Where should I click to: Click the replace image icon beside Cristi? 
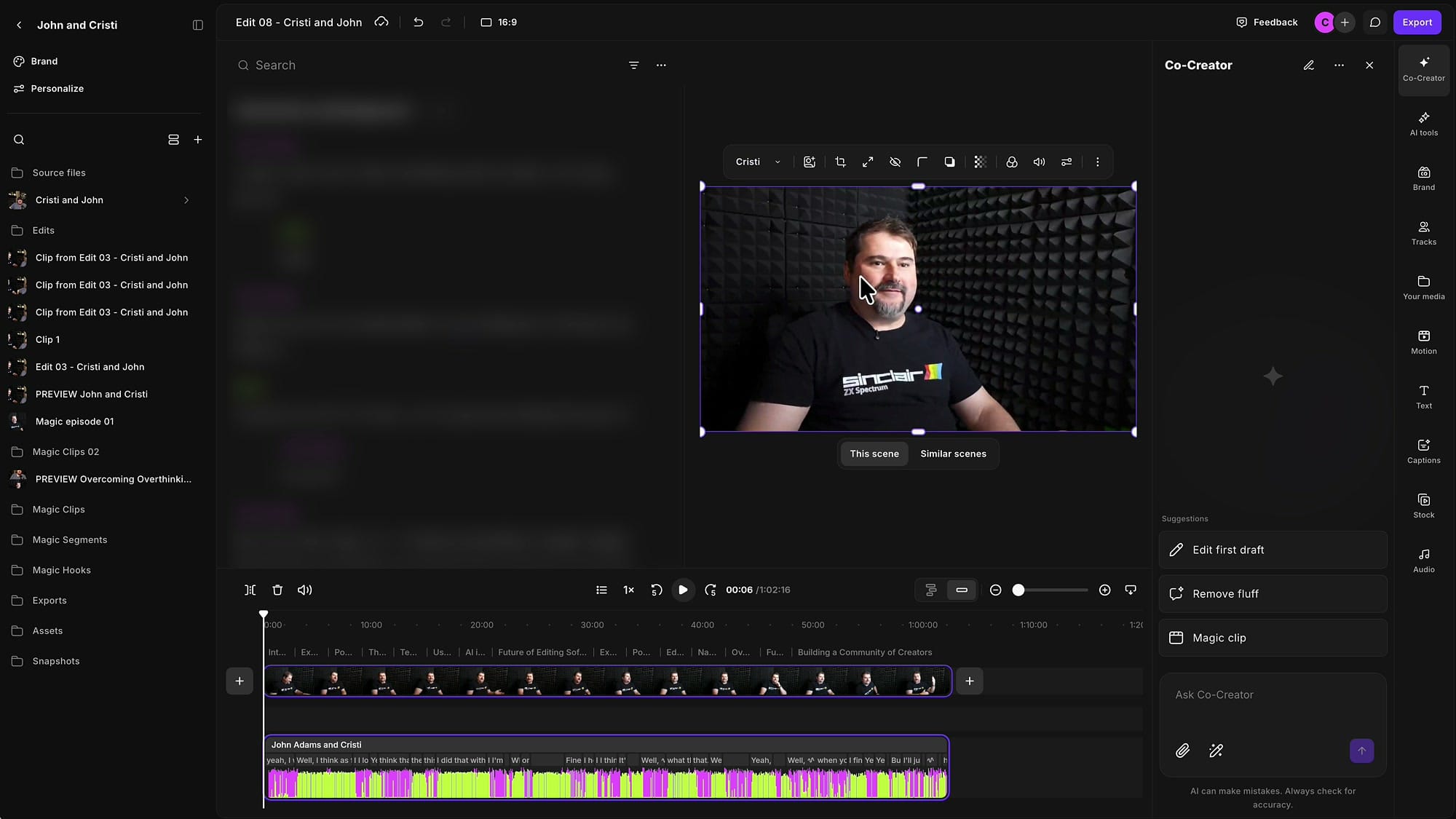coord(810,162)
